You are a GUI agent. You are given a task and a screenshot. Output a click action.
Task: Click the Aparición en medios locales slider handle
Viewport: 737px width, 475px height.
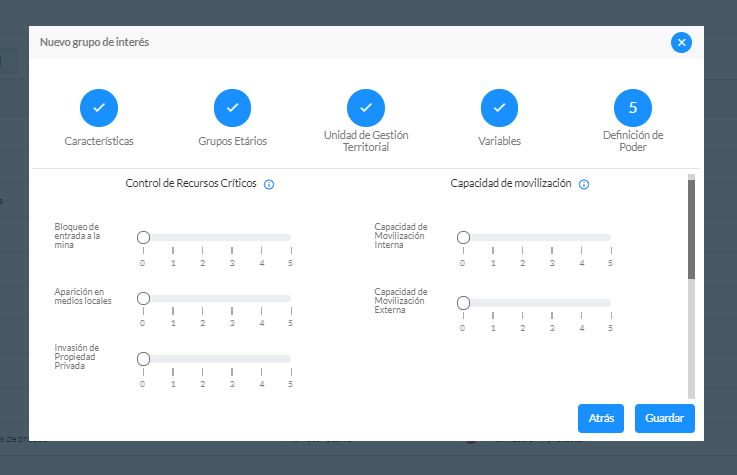pos(143,298)
